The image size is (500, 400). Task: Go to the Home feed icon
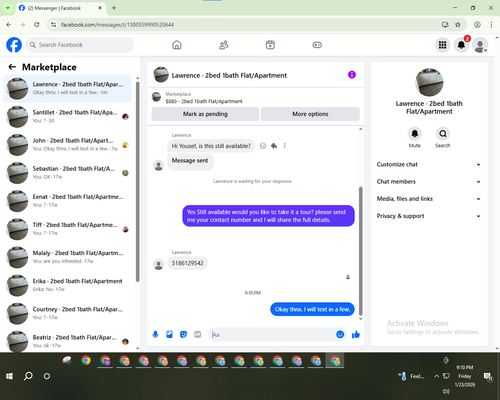coord(177,45)
